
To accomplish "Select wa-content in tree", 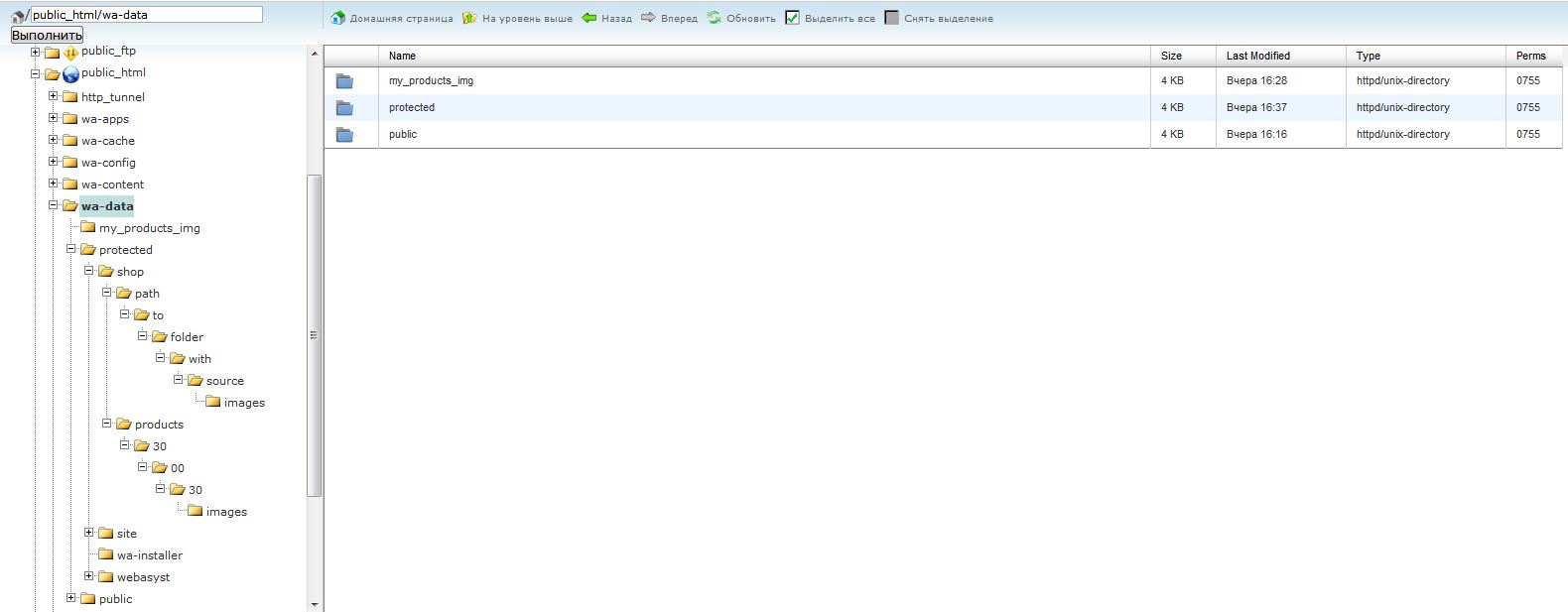I will (x=112, y=184).
